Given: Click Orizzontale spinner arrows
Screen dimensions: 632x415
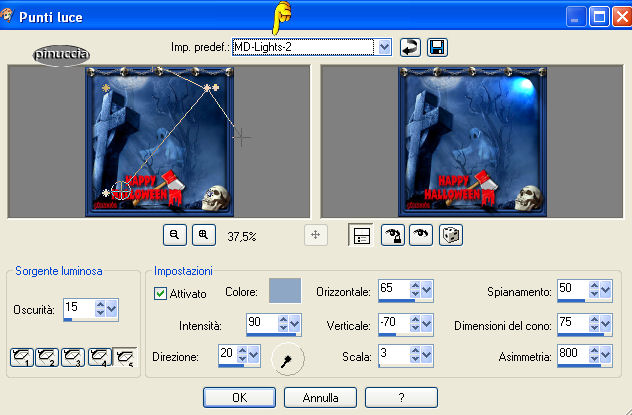Looking at the screenshot, I should pos(415,289).
